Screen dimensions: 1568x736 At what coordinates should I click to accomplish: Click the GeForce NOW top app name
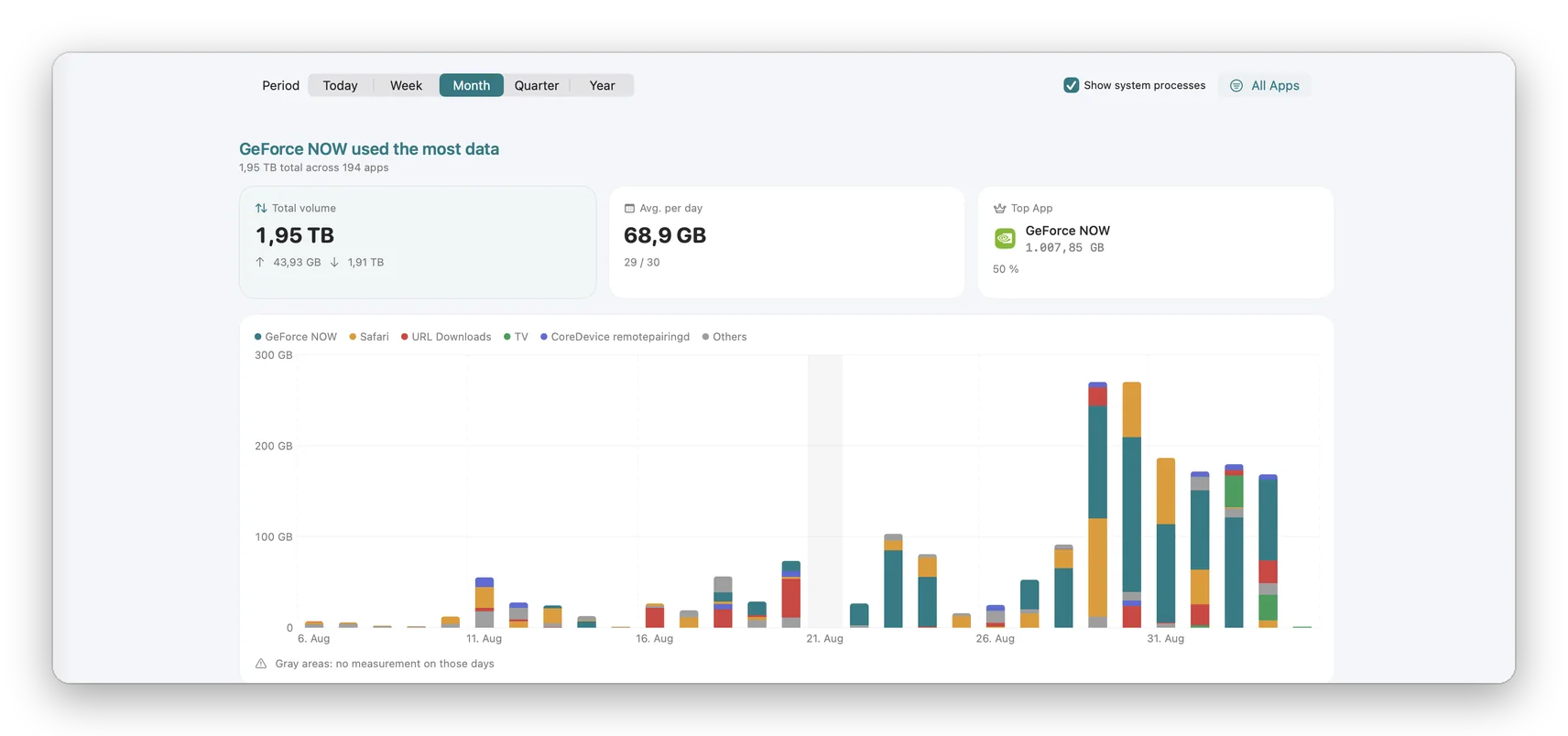click(1067, 231)
